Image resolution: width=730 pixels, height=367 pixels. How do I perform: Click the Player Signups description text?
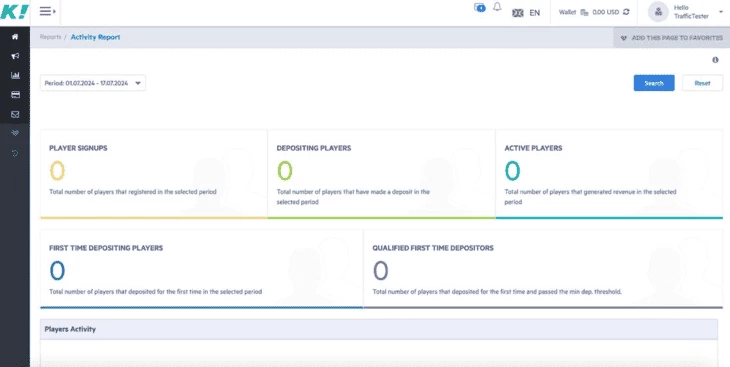pyautogui.click(x=133, y=192)
